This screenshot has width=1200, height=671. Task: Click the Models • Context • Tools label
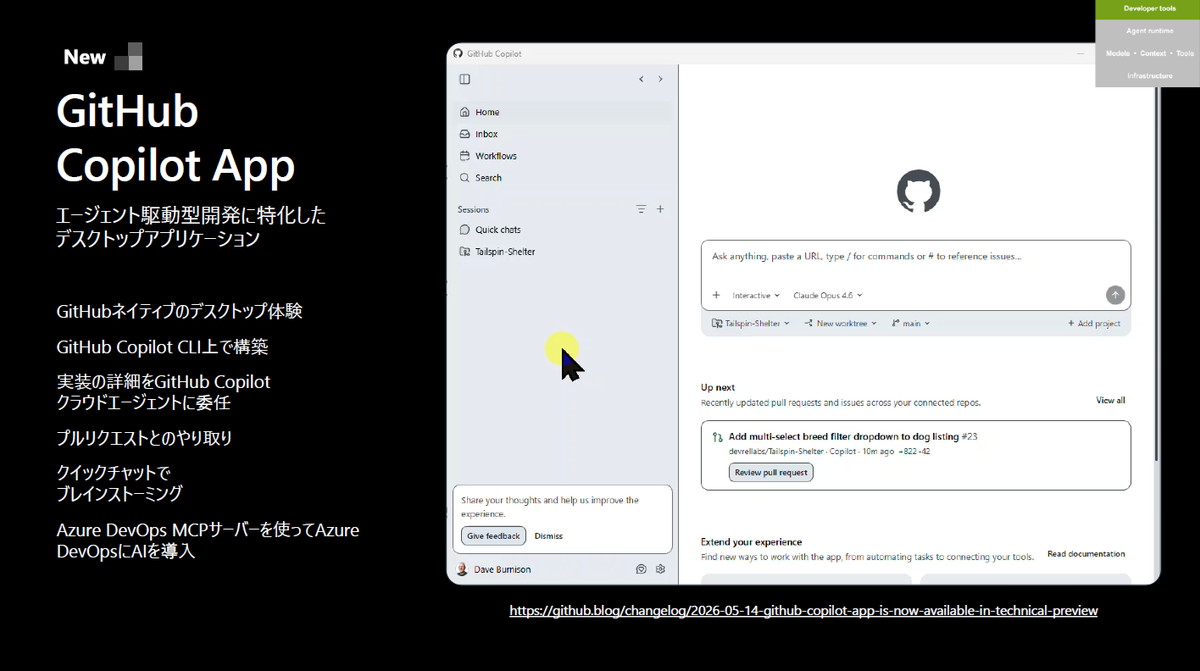coord(1148,53)
